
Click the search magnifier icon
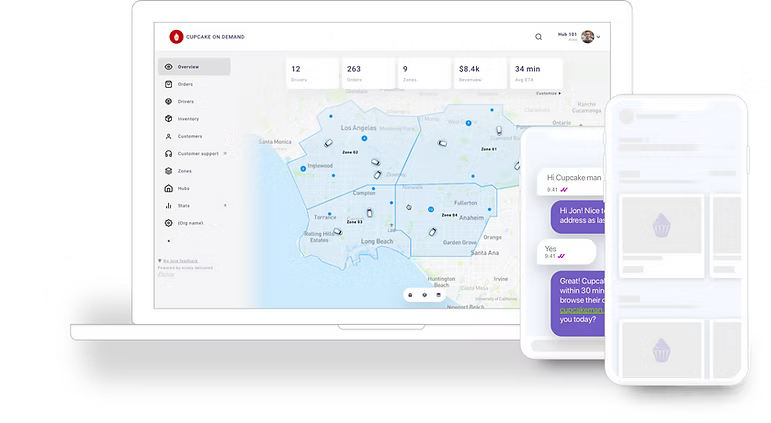click(539, 37)
